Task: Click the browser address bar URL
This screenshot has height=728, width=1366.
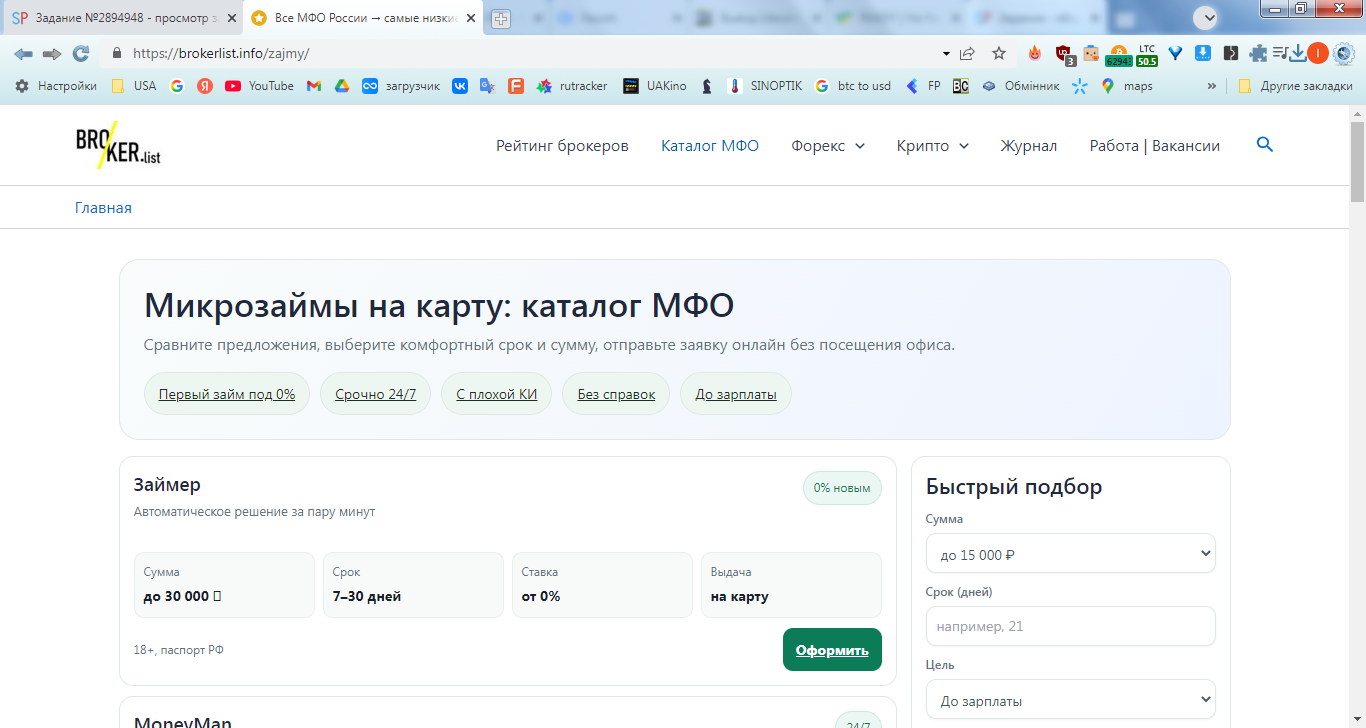Action: [221, 54]
